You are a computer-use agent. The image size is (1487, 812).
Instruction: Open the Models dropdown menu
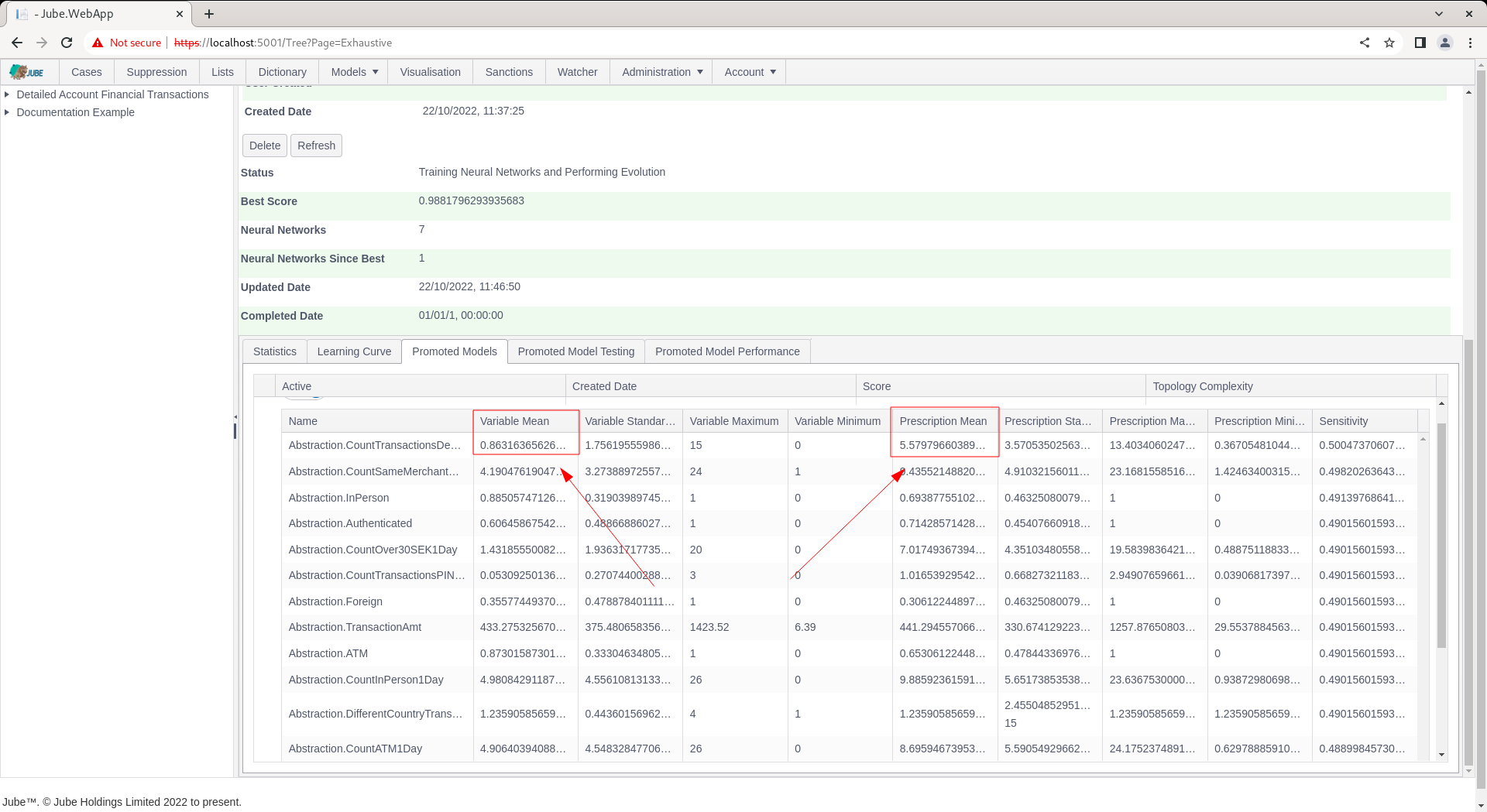pos(354,72)
